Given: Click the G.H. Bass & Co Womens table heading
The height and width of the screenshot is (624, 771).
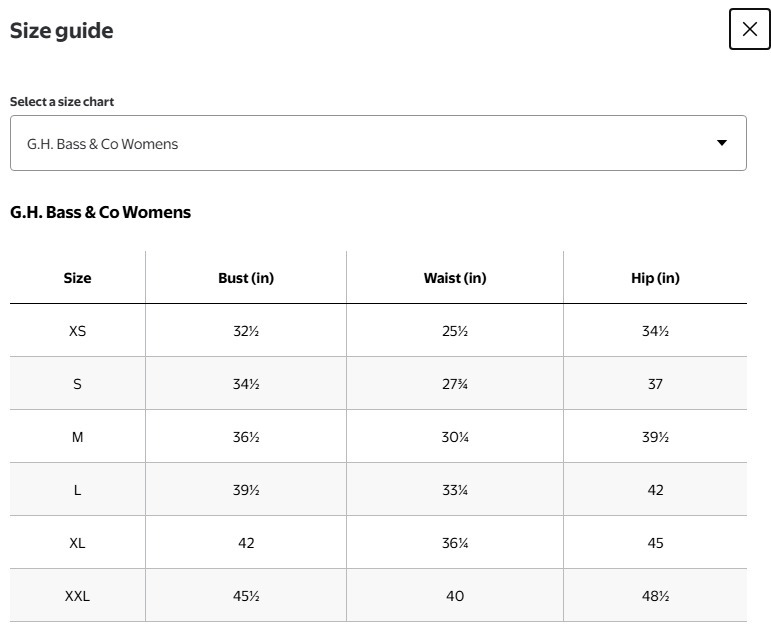Looking at the screenshot, I should (x=100, y=212).
